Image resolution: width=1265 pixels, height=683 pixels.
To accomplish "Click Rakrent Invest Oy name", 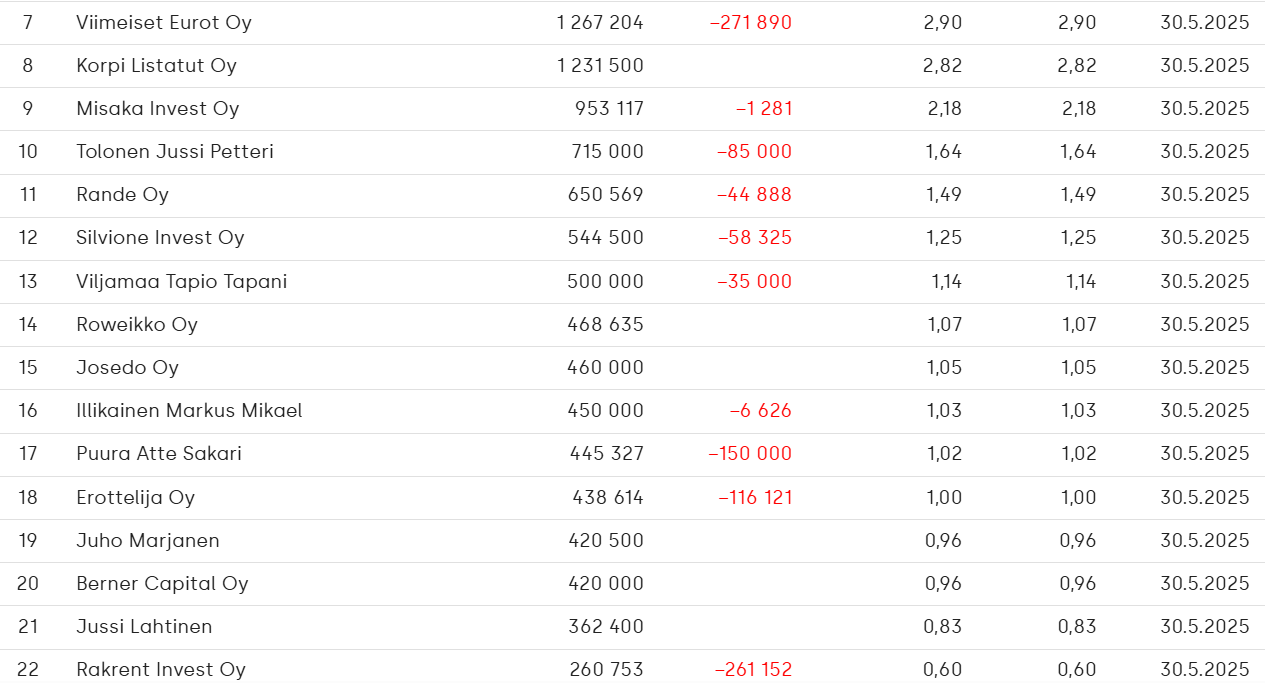I will (161, 669).
